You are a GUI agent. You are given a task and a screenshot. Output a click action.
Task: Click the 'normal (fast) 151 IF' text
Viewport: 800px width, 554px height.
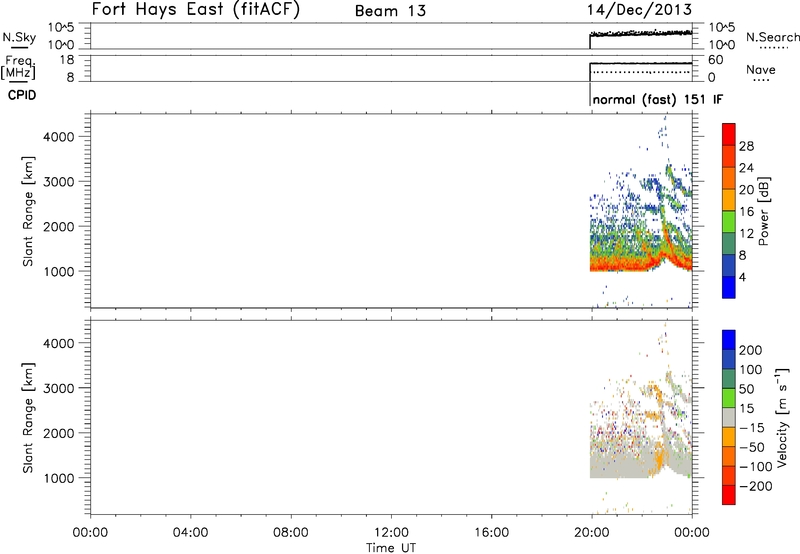click(x=658, y=99)
